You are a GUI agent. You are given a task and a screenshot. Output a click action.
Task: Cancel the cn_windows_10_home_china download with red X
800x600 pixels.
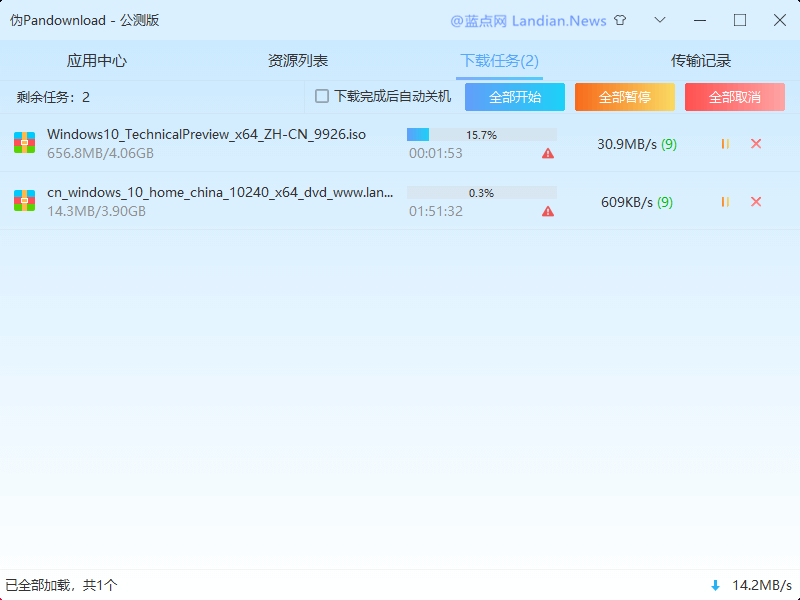756,202
